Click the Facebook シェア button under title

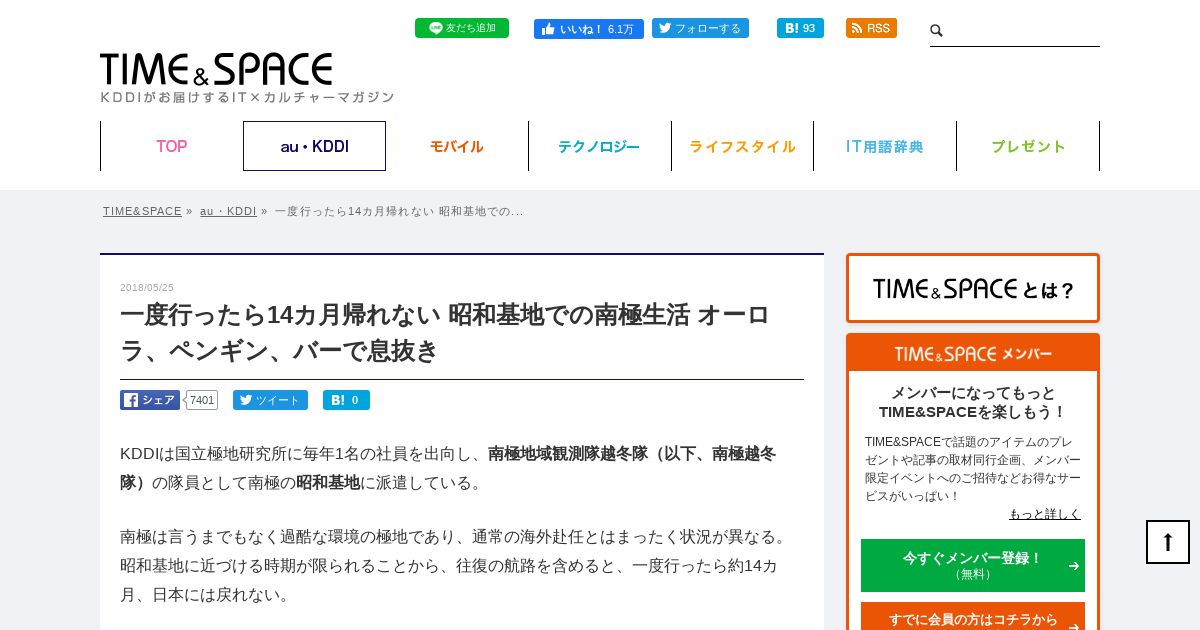150,400
